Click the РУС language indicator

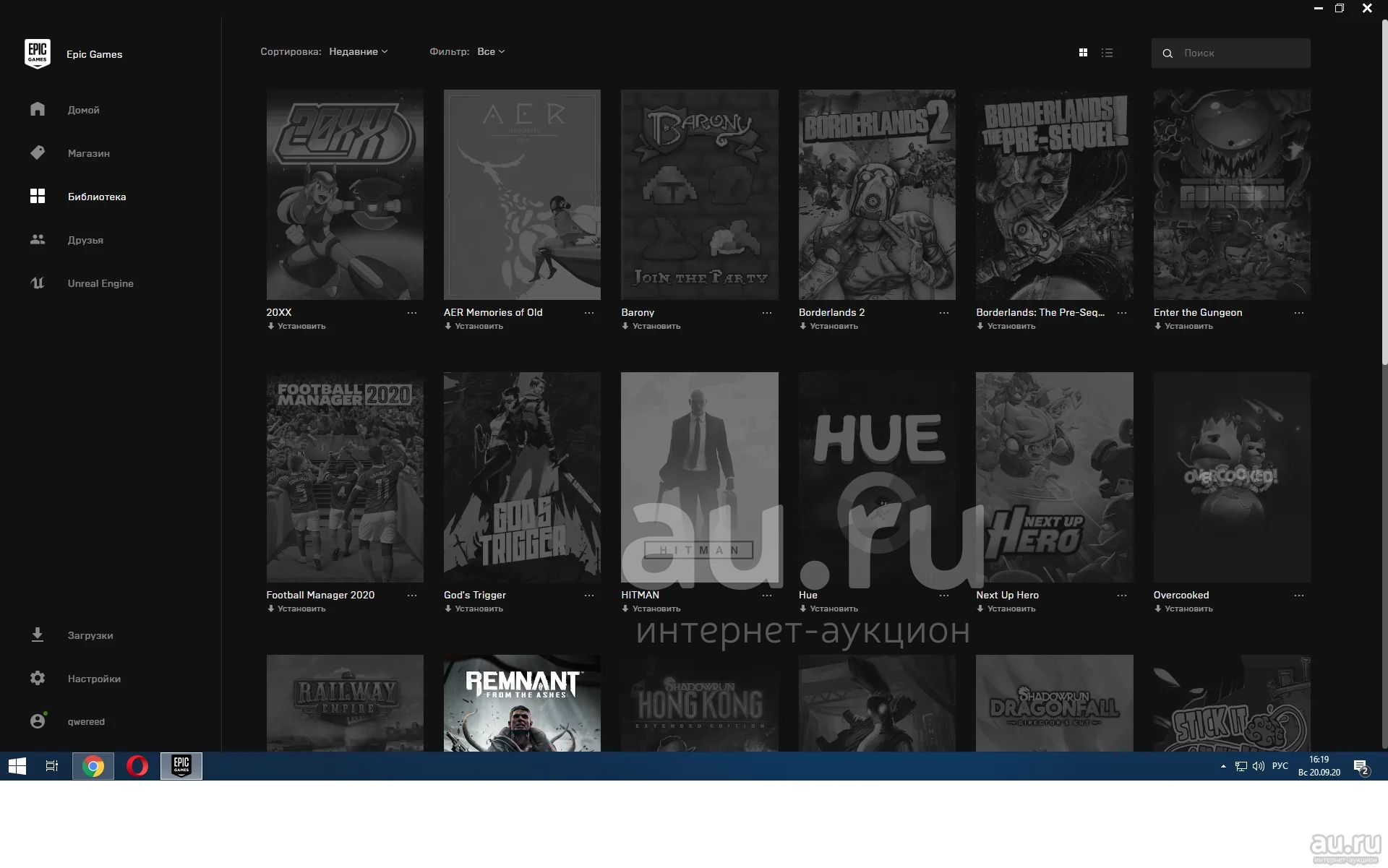(x=1280, y=766)
